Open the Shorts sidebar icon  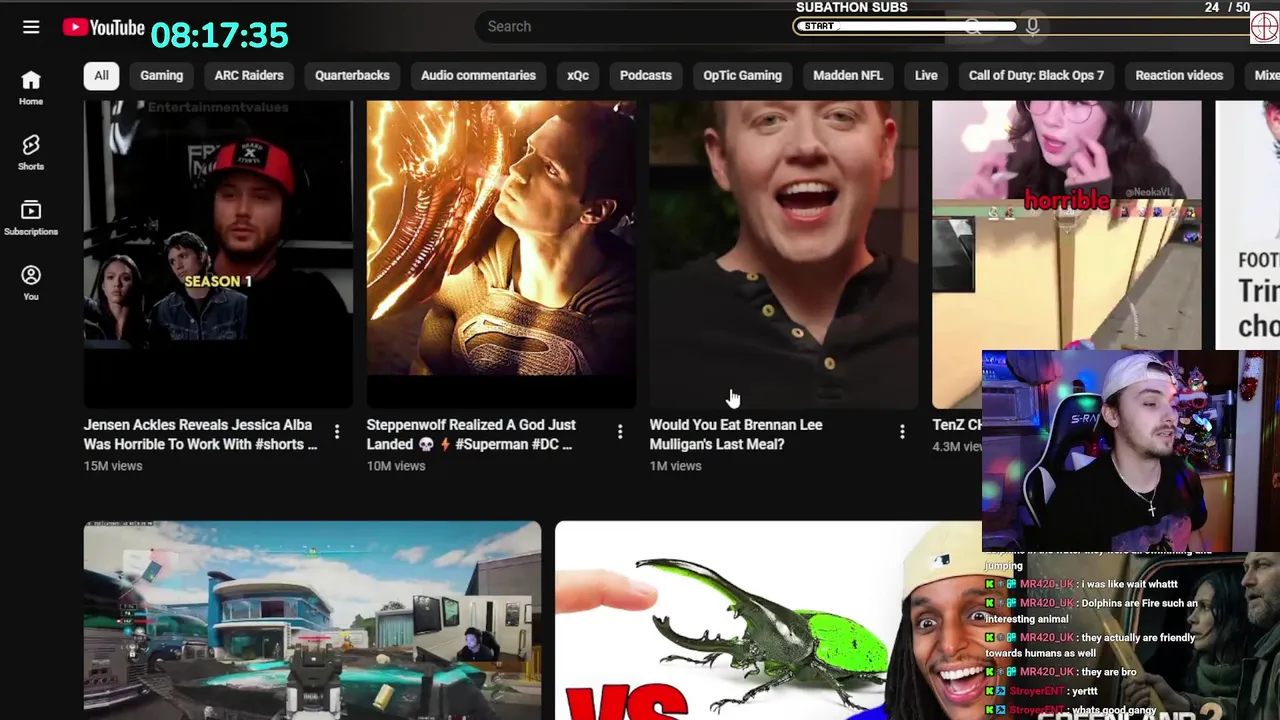[x=31, y=153]
